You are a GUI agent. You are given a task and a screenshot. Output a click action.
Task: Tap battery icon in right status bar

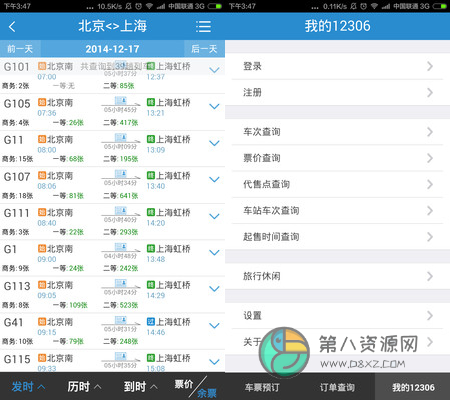click(x=440, y=6)
